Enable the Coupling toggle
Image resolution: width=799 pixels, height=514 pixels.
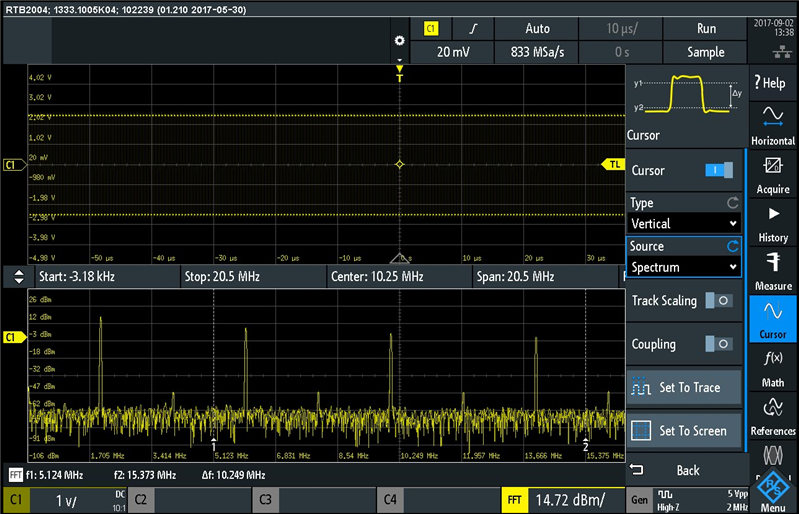[718, 344]
